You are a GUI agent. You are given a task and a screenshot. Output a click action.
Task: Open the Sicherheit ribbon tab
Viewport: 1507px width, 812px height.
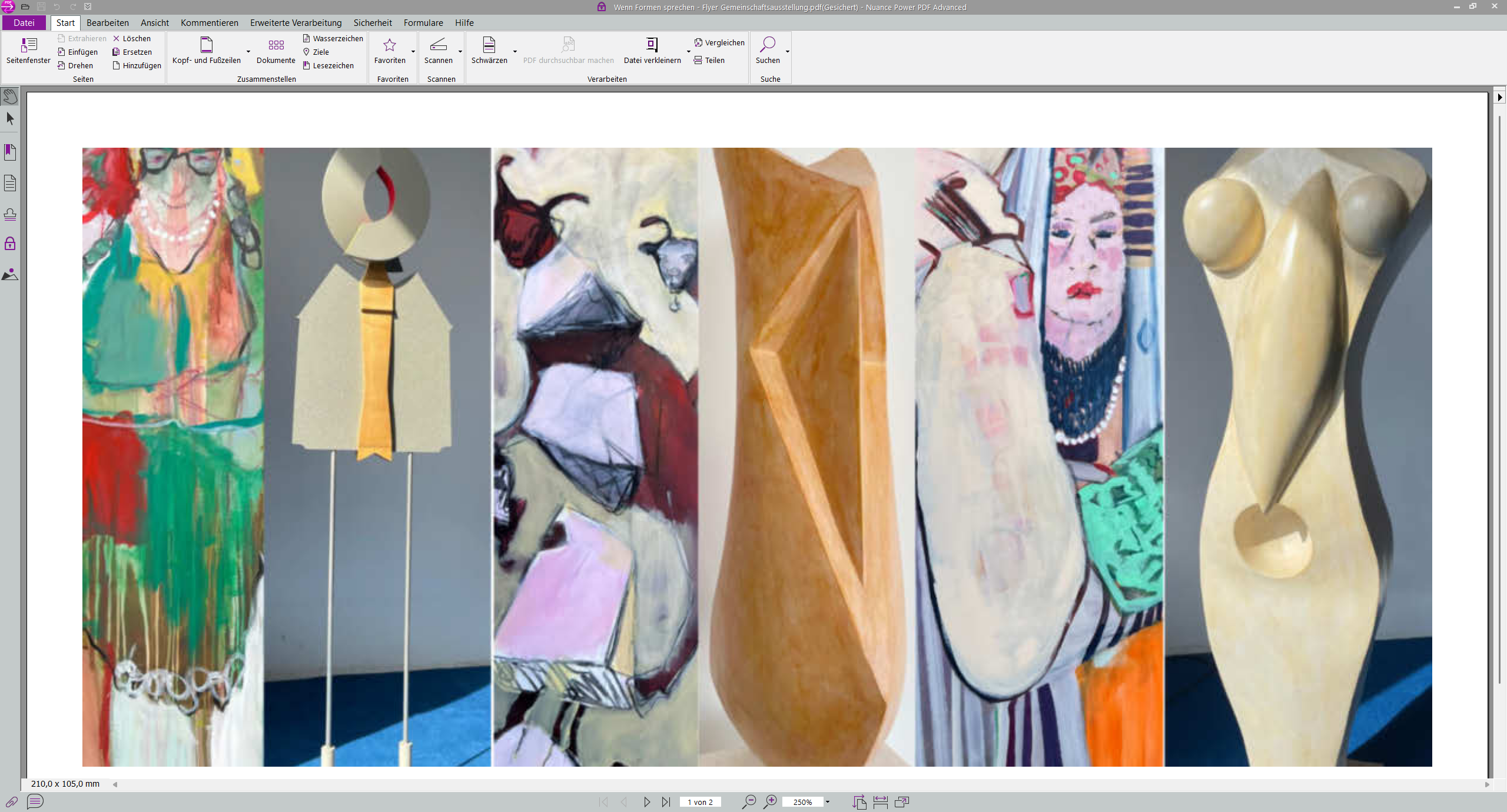point(372,23)
